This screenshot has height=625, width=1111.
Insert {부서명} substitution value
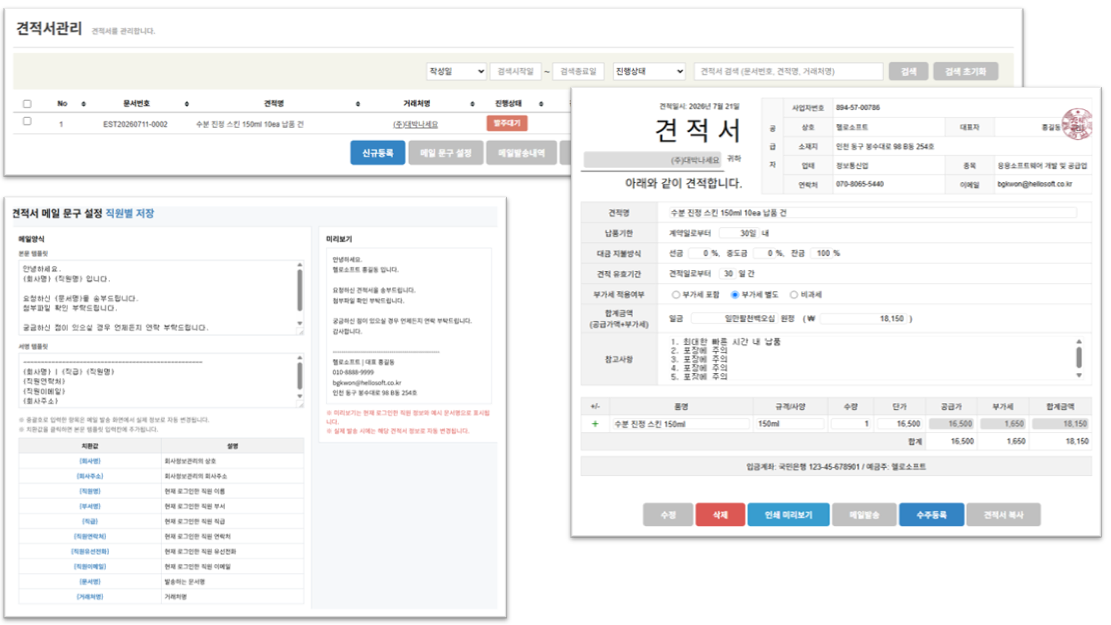[90, 506]
